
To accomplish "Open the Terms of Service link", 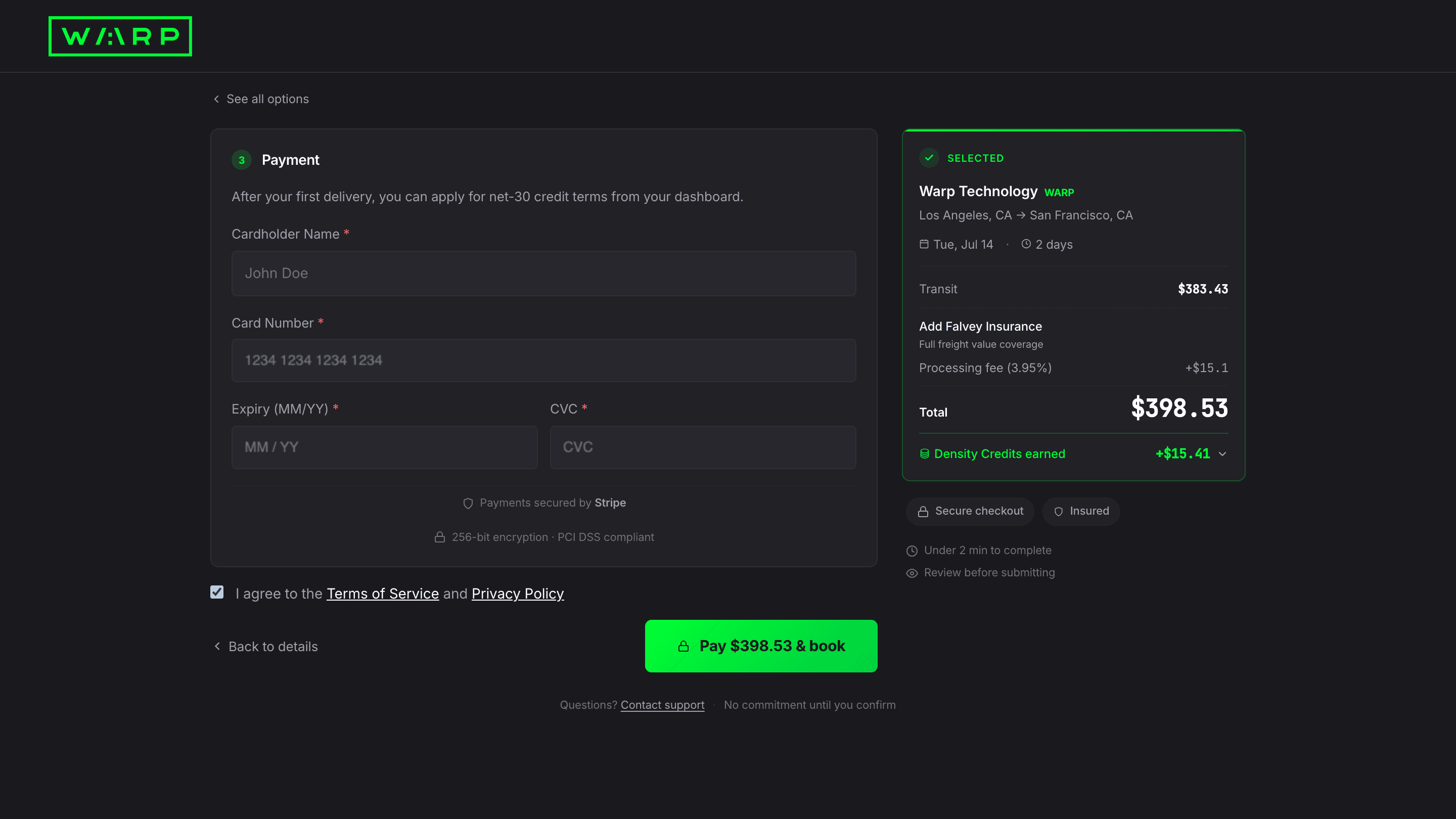I will coord(383,594).
